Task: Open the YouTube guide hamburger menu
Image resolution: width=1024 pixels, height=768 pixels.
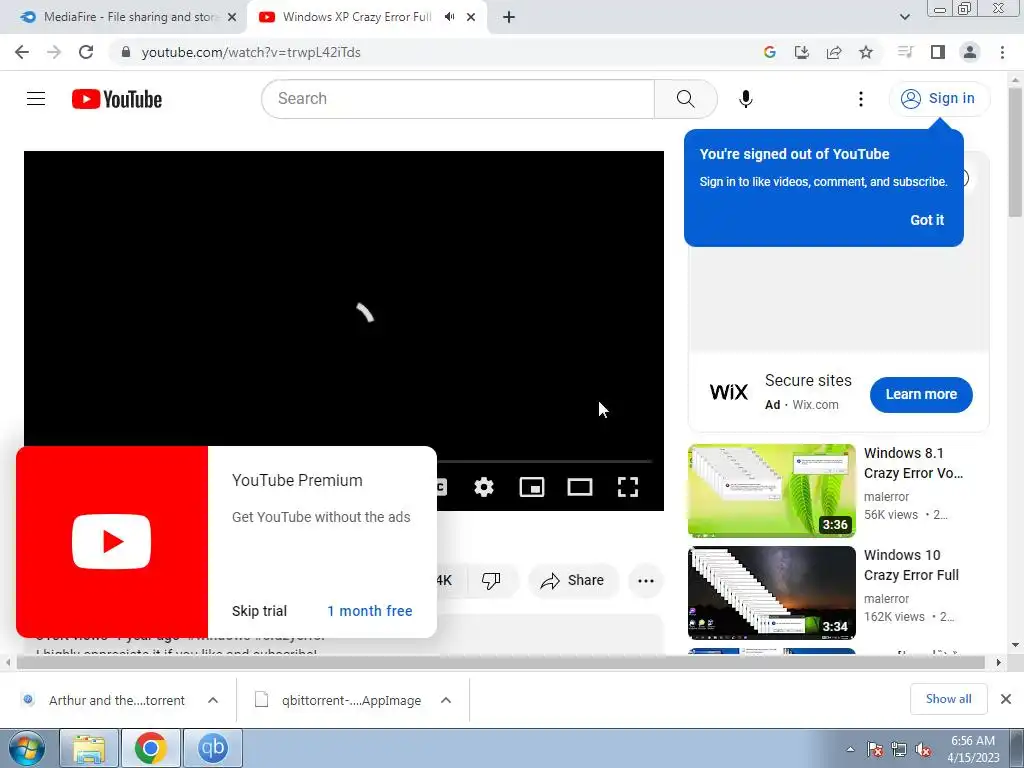Action: coord(36,99)
